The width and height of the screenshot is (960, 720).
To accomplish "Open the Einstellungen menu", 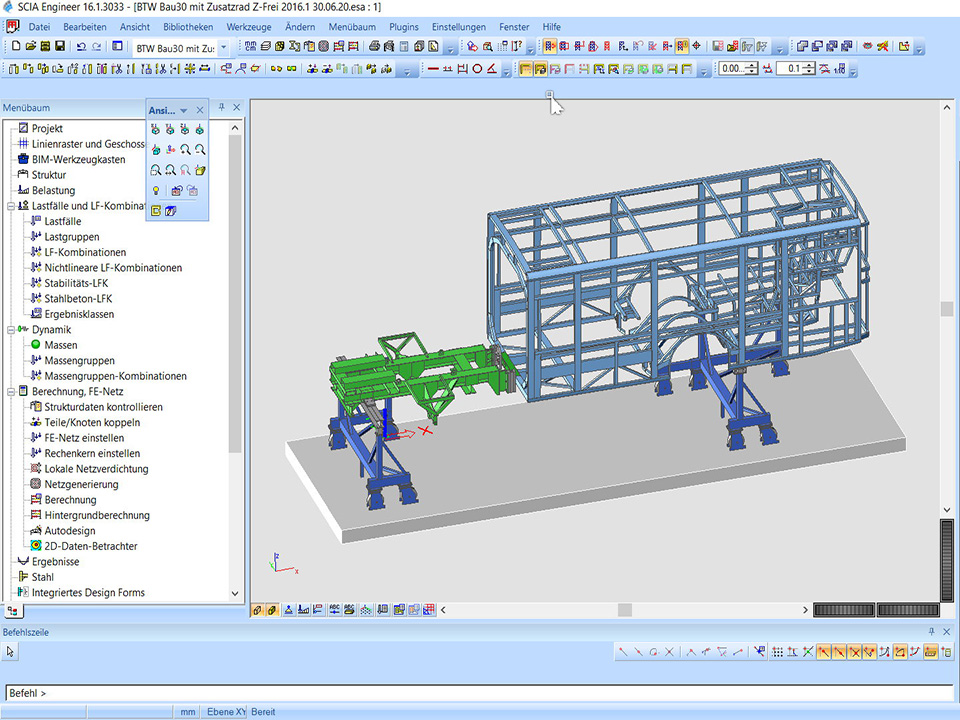I will point(459,27).
